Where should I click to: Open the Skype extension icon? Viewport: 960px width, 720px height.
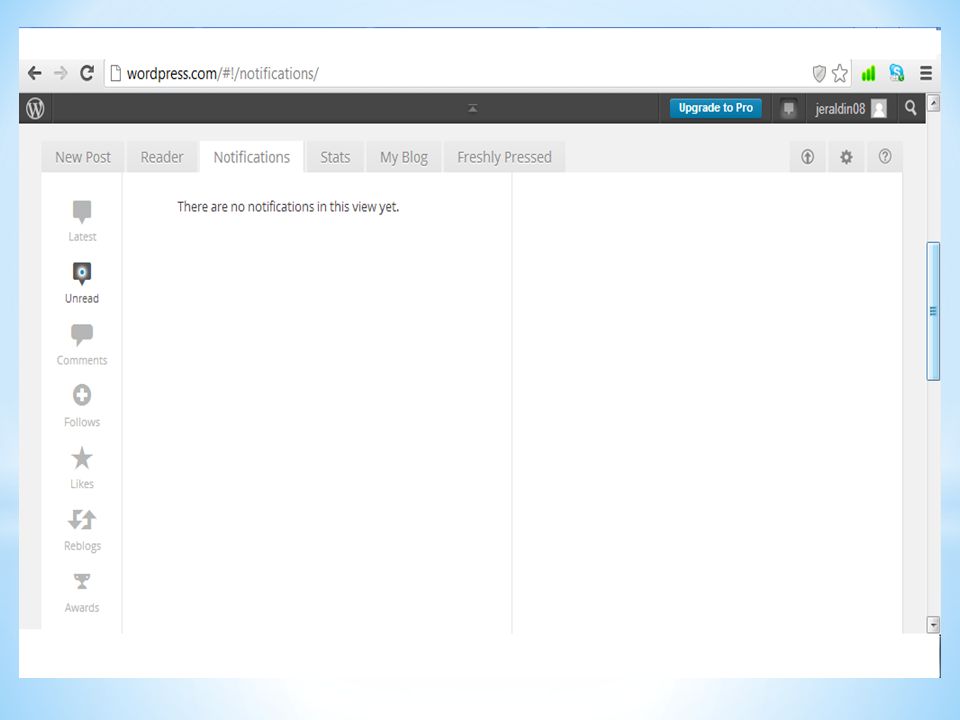click(x=897, y=73)
